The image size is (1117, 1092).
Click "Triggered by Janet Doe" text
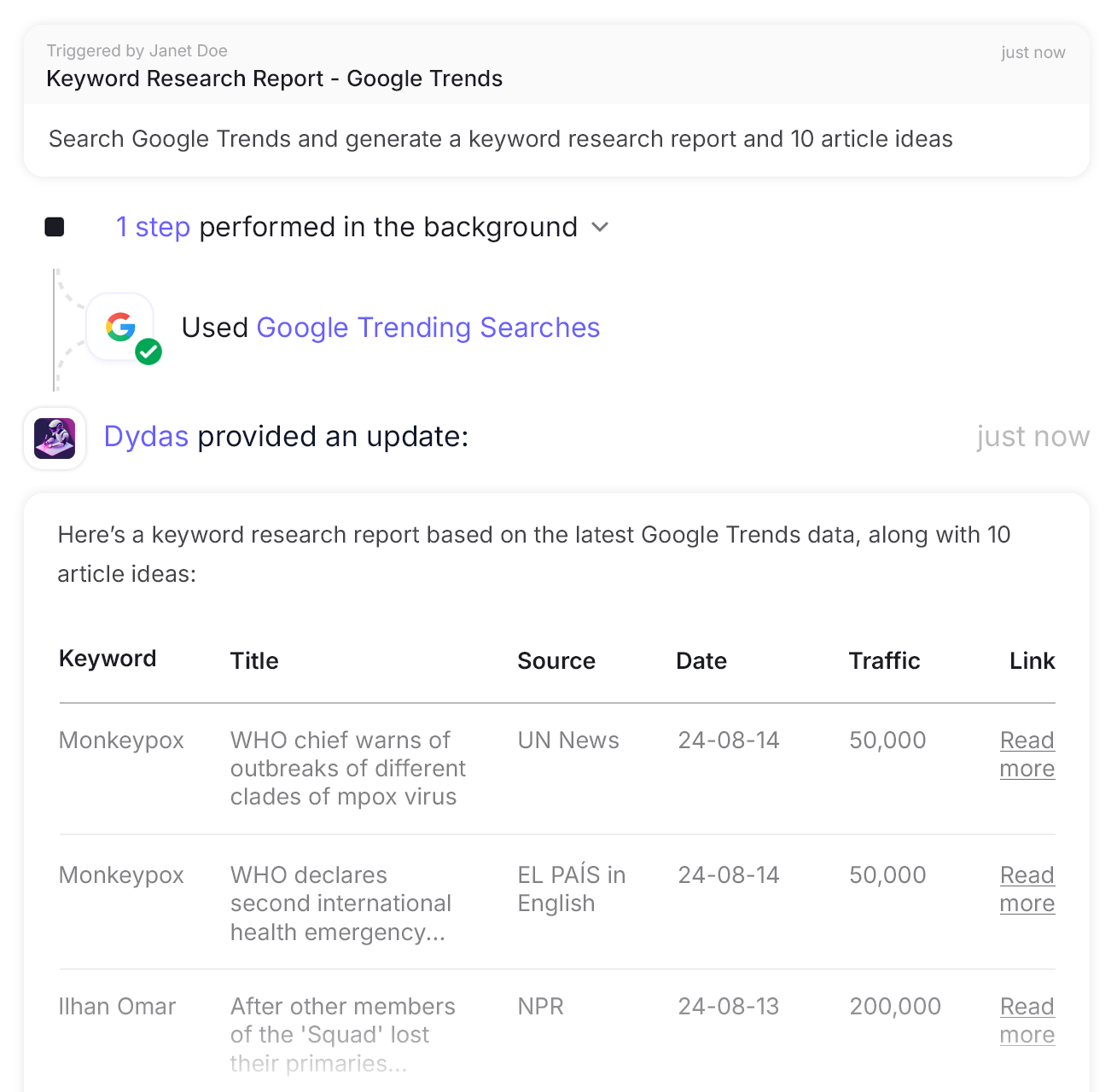[137, 51]
